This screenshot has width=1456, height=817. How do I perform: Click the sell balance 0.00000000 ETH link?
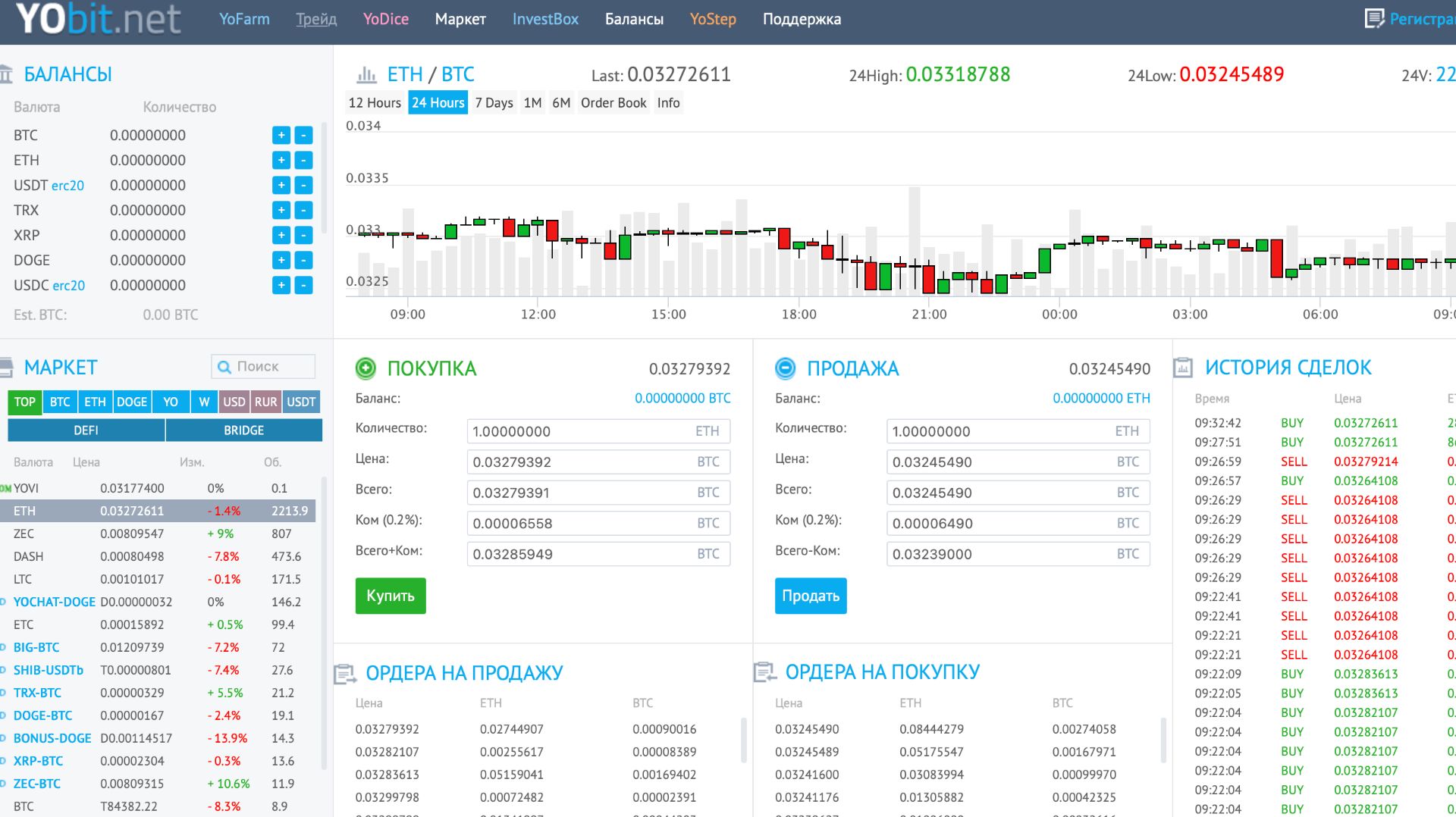pyautogui.click(x=1101, y=398)
